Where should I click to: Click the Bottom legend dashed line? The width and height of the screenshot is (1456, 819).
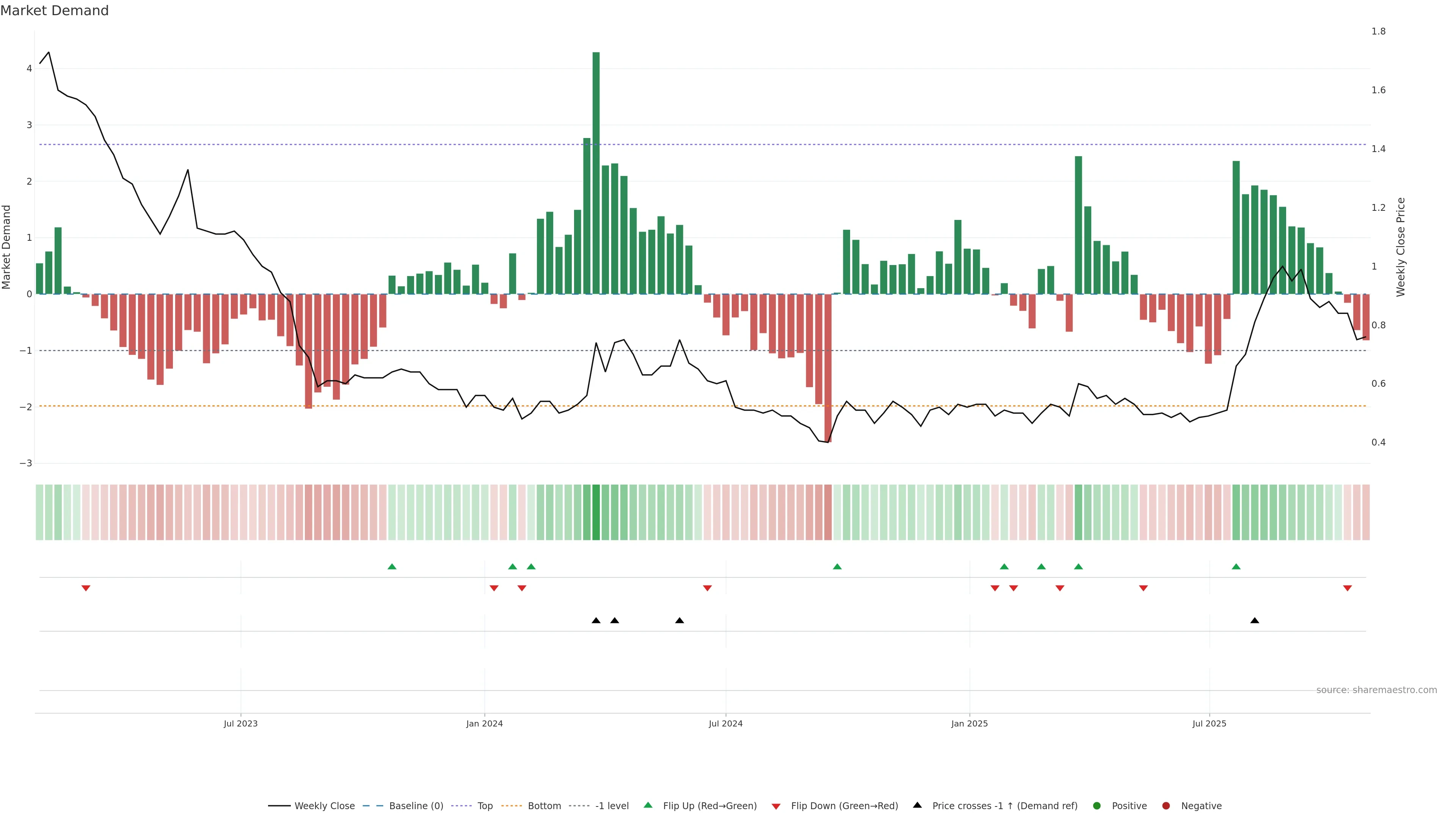pos(512,806)
